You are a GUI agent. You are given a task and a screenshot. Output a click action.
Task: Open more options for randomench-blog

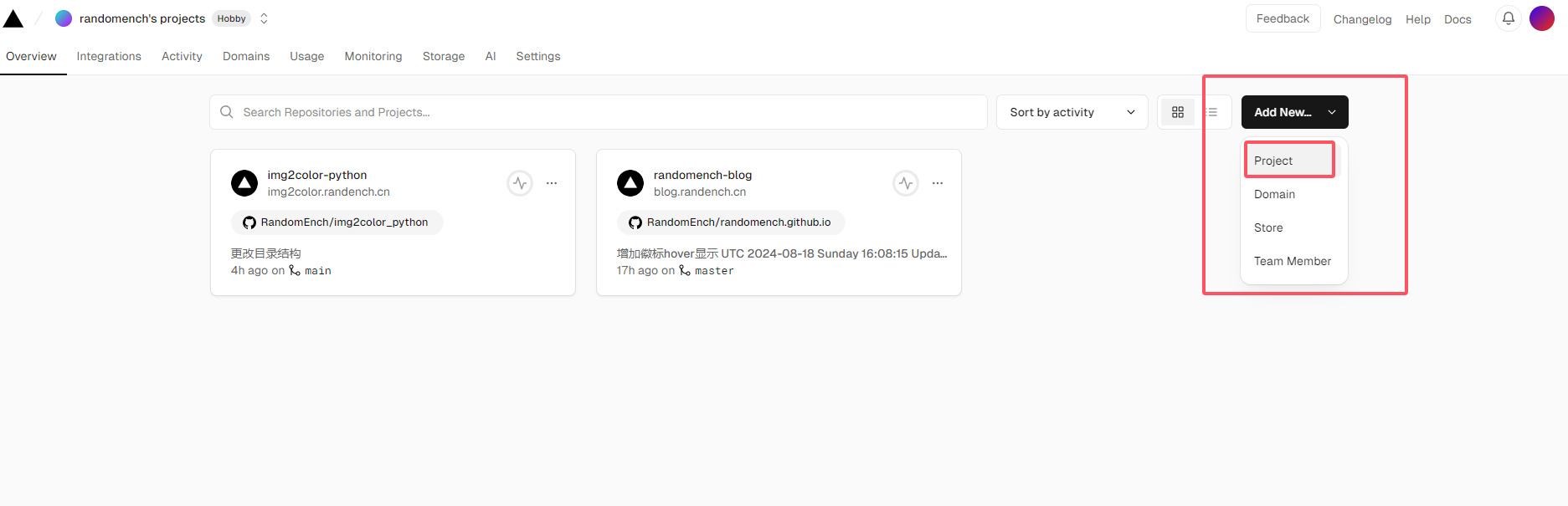coord(938,183)
